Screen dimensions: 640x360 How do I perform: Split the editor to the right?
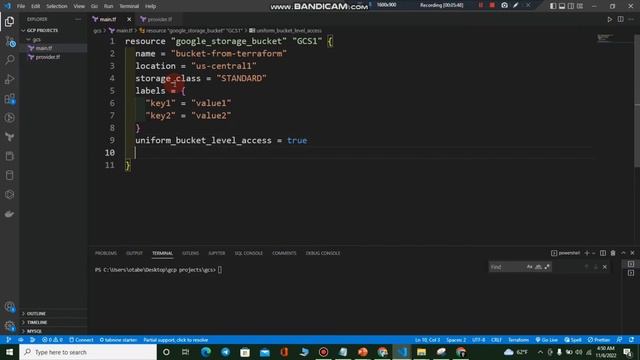pyautogui.click(x=620, y=19)
